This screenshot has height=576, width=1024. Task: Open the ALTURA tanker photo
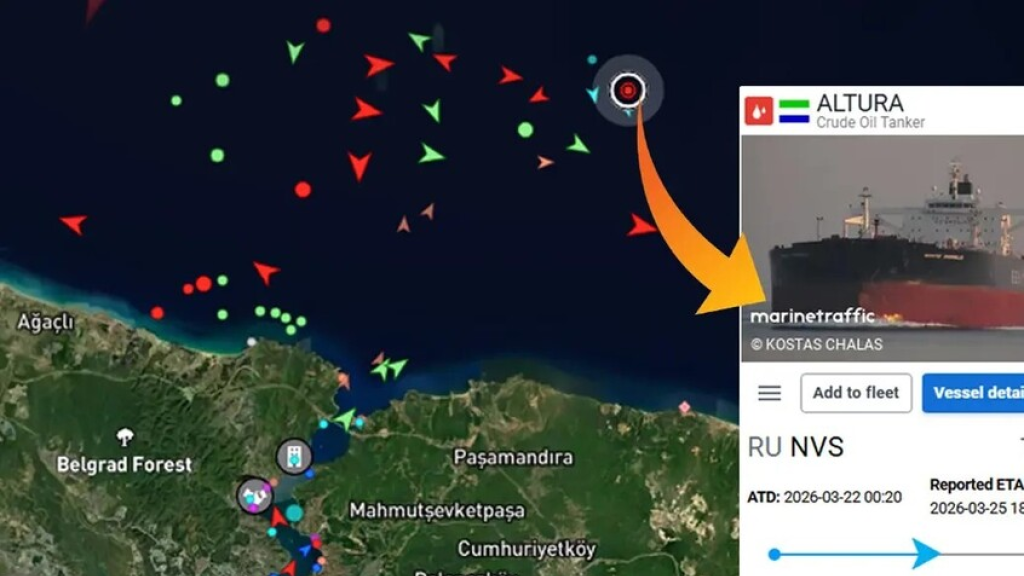(882, 248)
